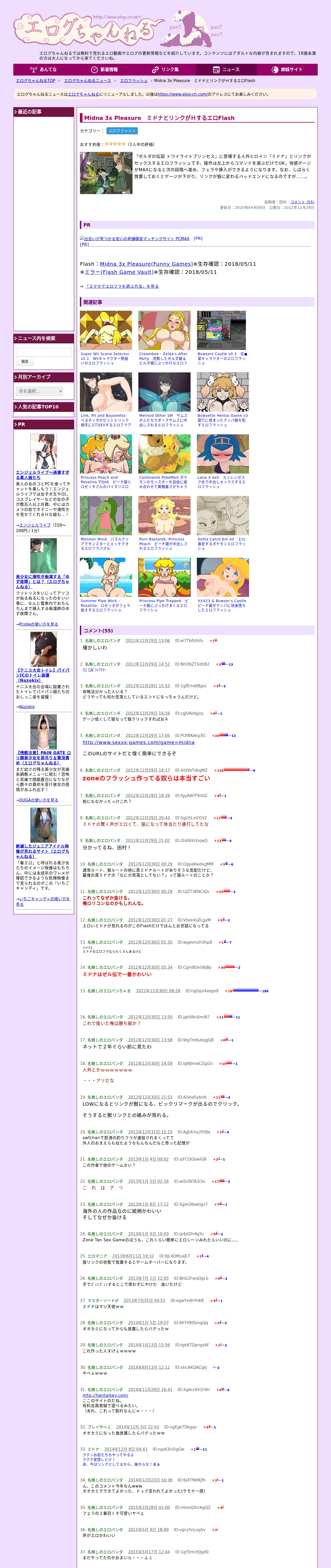Click the 新着情報 clock icon
Screen dimensions: 331x1568
tap(94, 70)
